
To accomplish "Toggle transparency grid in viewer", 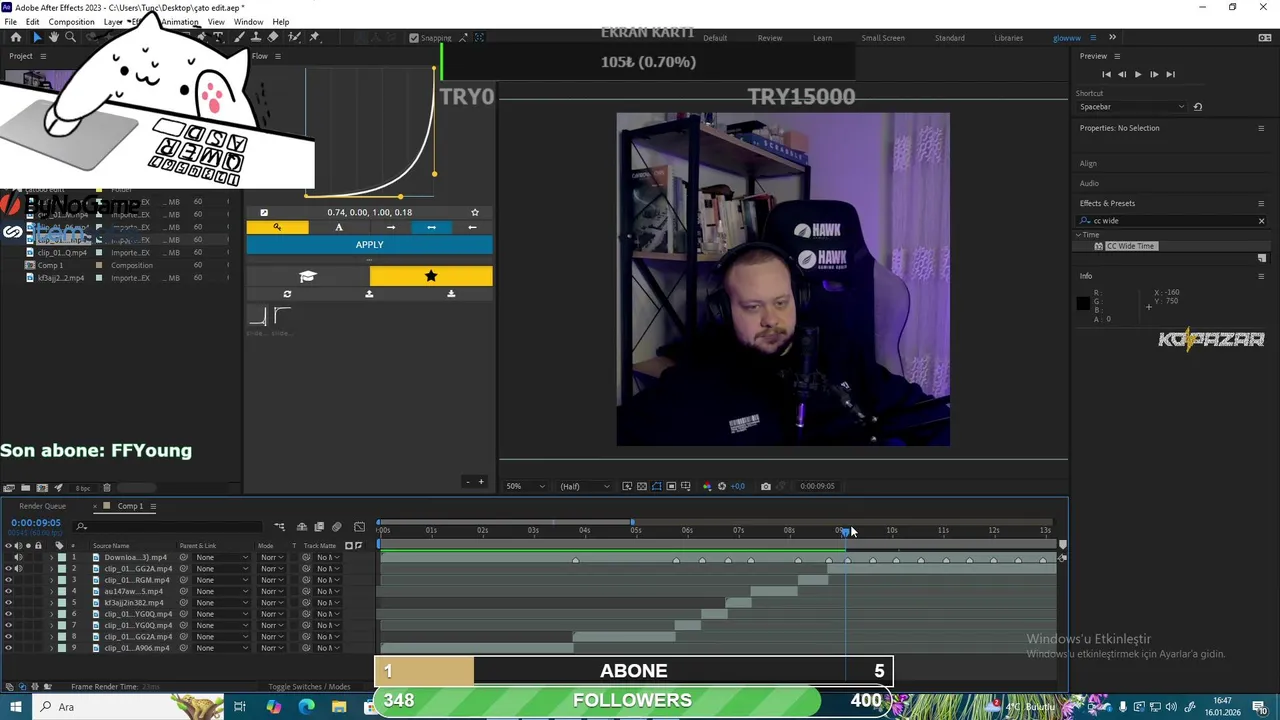I will pos(642,486).
